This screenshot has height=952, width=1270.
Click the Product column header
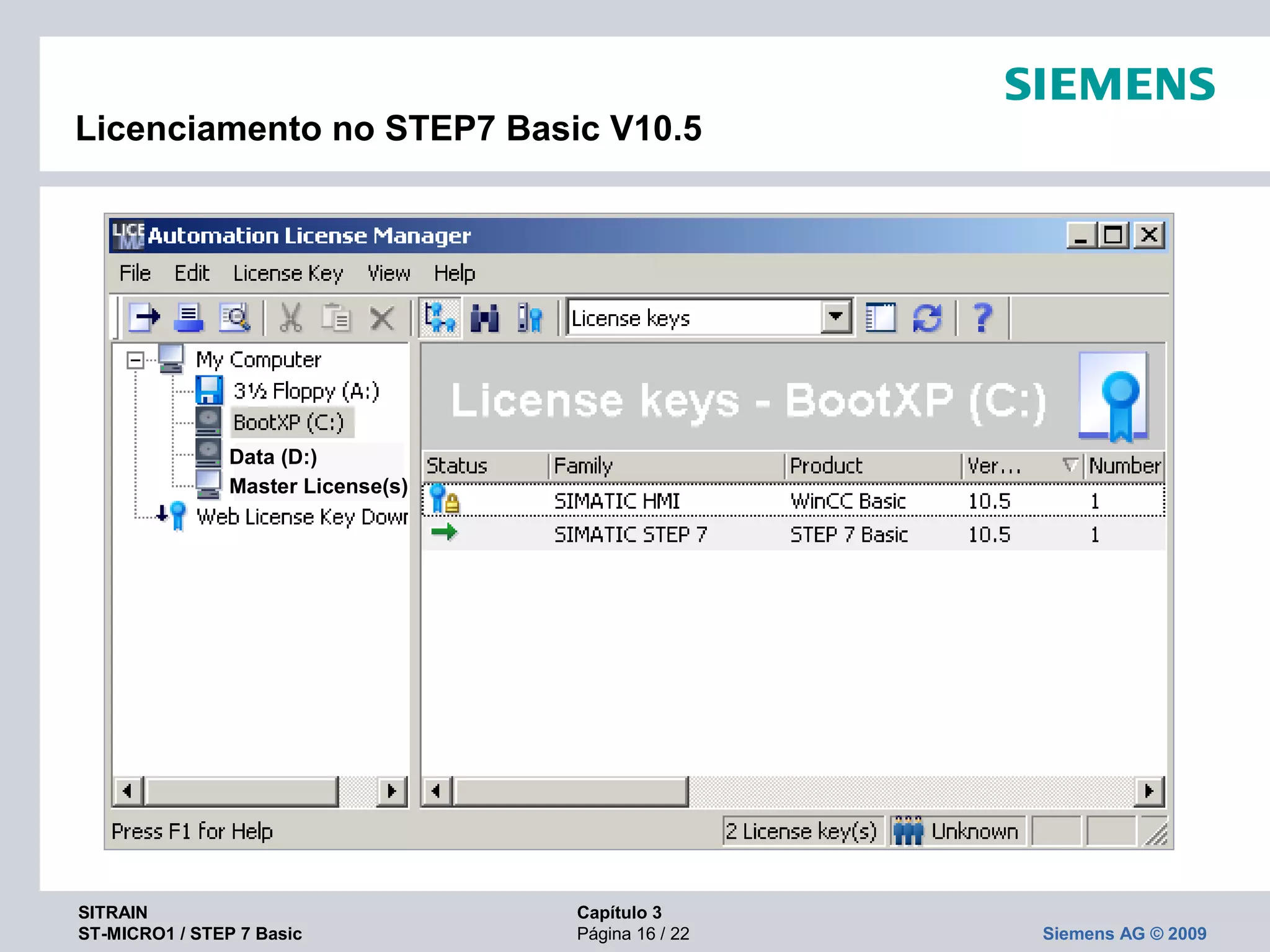click(x=873, y=465)
